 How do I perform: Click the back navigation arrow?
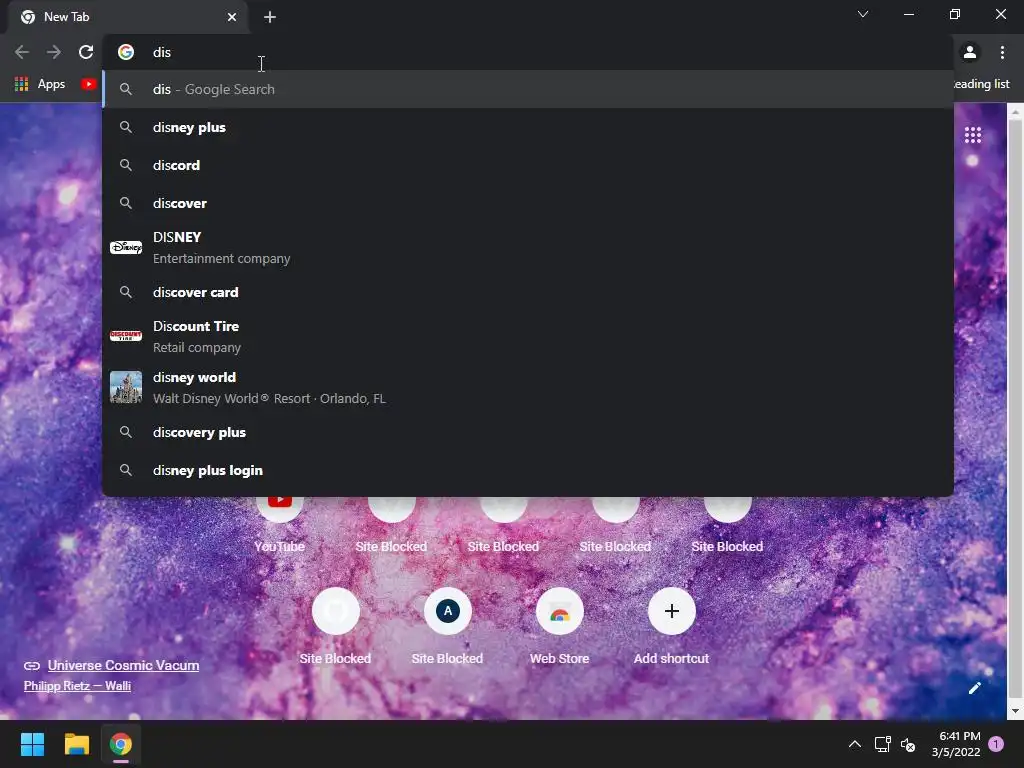(22, 52)
